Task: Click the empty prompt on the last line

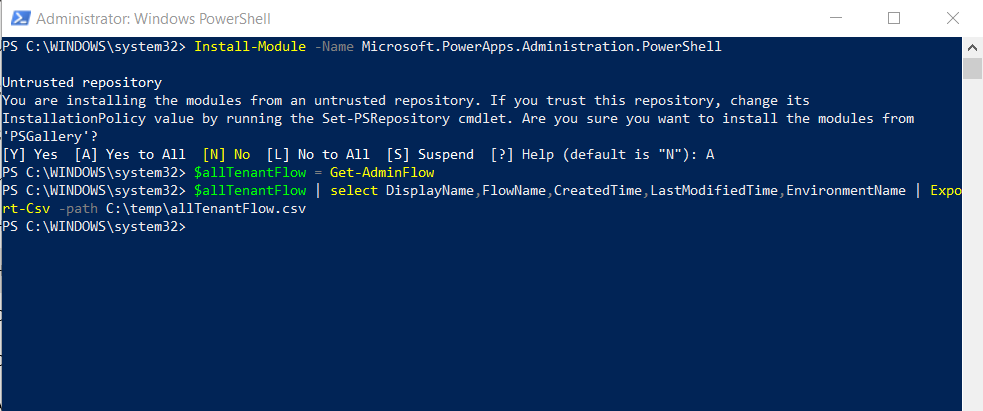Action: point(94,227)
